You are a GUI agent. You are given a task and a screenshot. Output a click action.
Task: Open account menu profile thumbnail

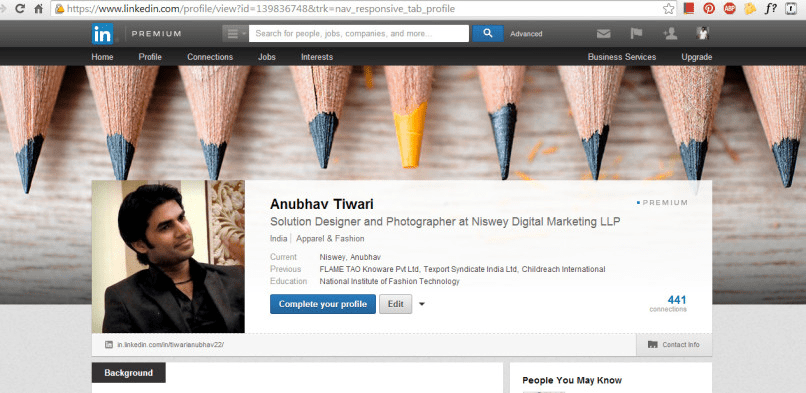point(703,34)
